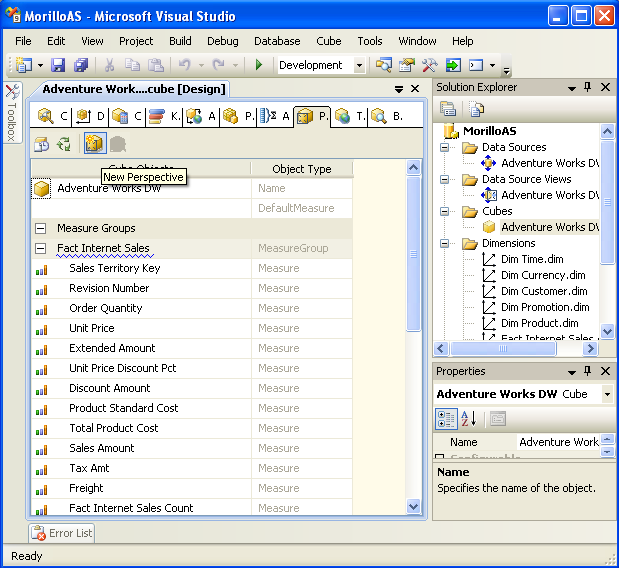
Task: Collapse the Data Sources folder
Action: pos(445,147)
